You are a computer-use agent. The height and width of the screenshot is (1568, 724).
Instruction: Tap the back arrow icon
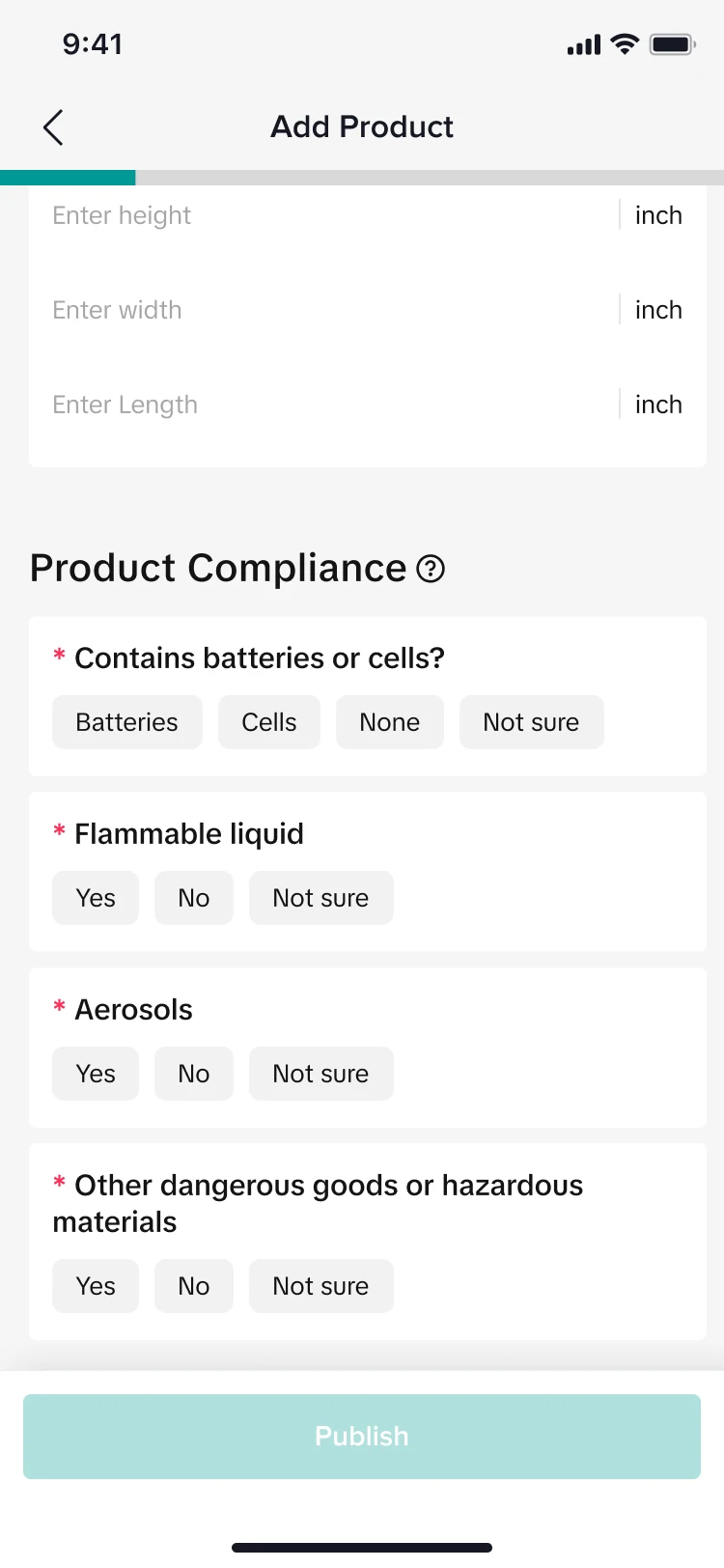pos(53,127)
